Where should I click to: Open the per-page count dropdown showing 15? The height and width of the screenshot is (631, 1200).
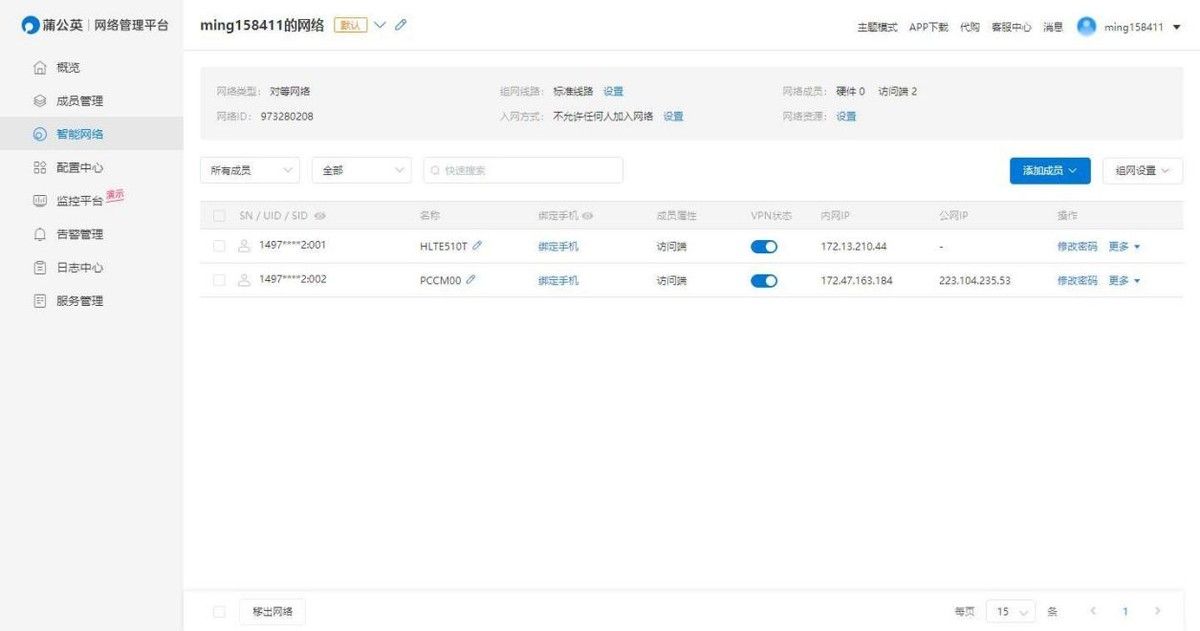1011,611
